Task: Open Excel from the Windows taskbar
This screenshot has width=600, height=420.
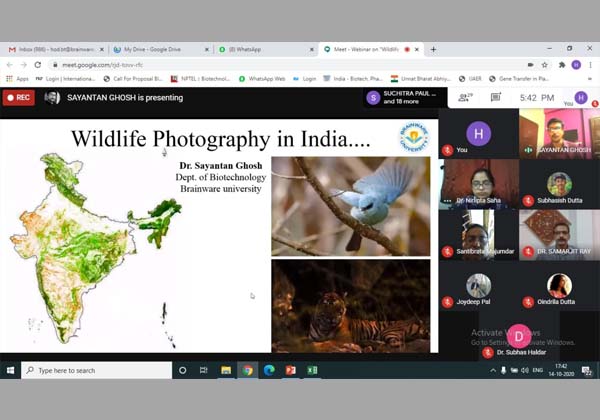Action: pyautogui.click(x=312, y=370)
